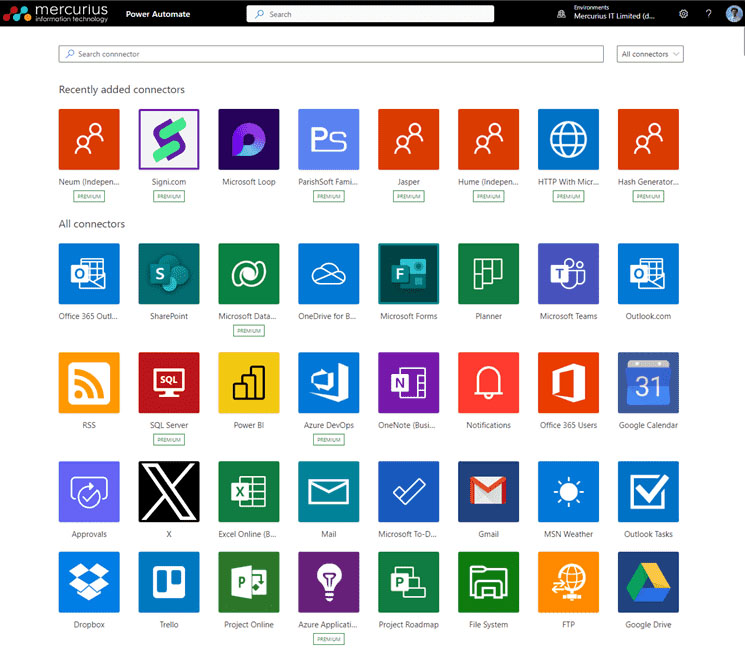The height and width of the screenshot is (648, 745).
Task: Open the Microsoft Loop connector
Action: (248, 139)
